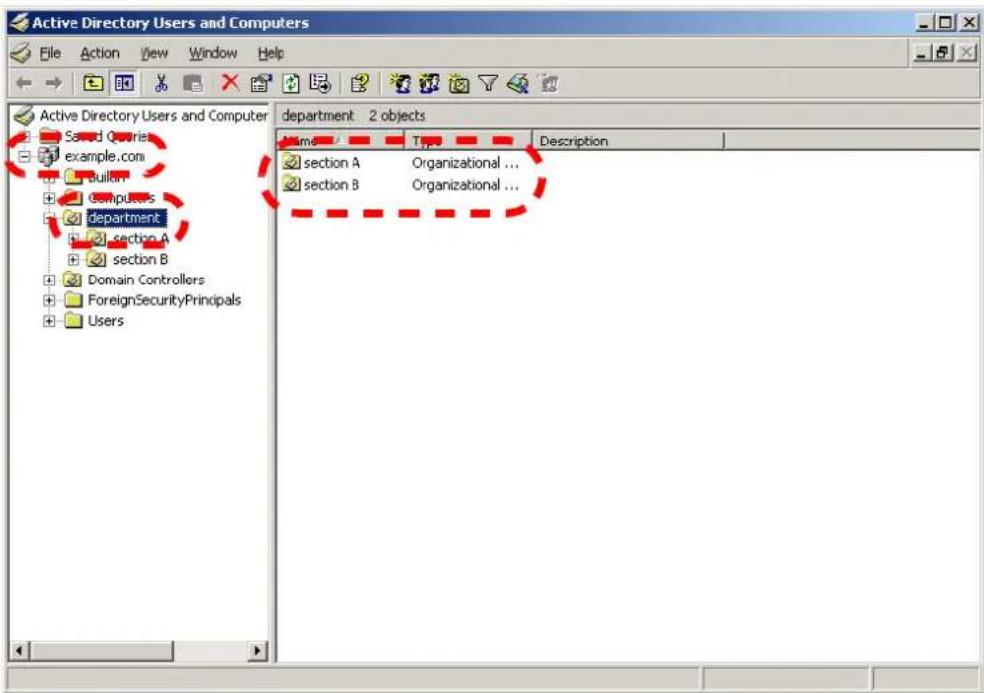The width and height of the screenshot is (984, 693).
Task: Refresh the view with the toolbar icon
Action: point(291,83)
